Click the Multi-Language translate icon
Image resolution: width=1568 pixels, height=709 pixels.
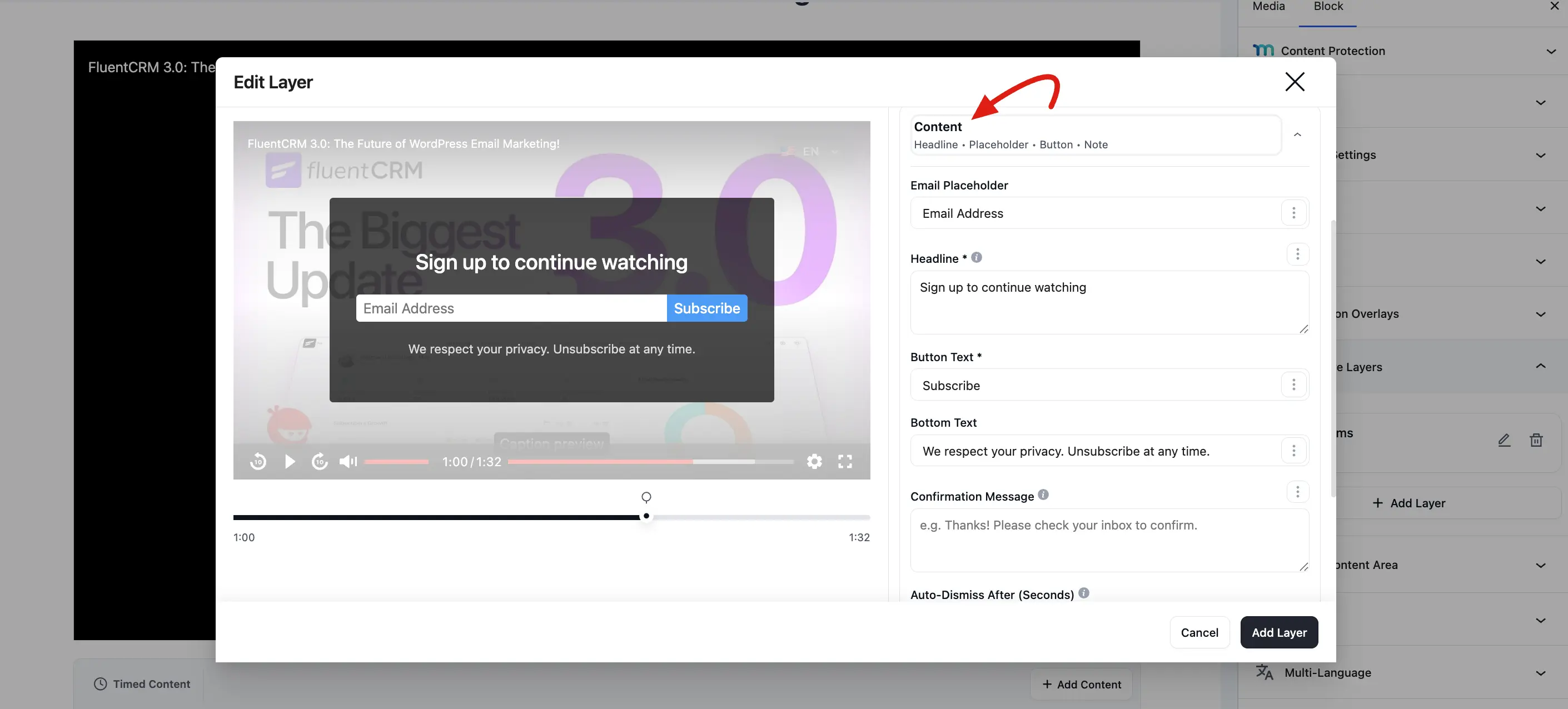pyautogui.click(x=1265, y=672)
